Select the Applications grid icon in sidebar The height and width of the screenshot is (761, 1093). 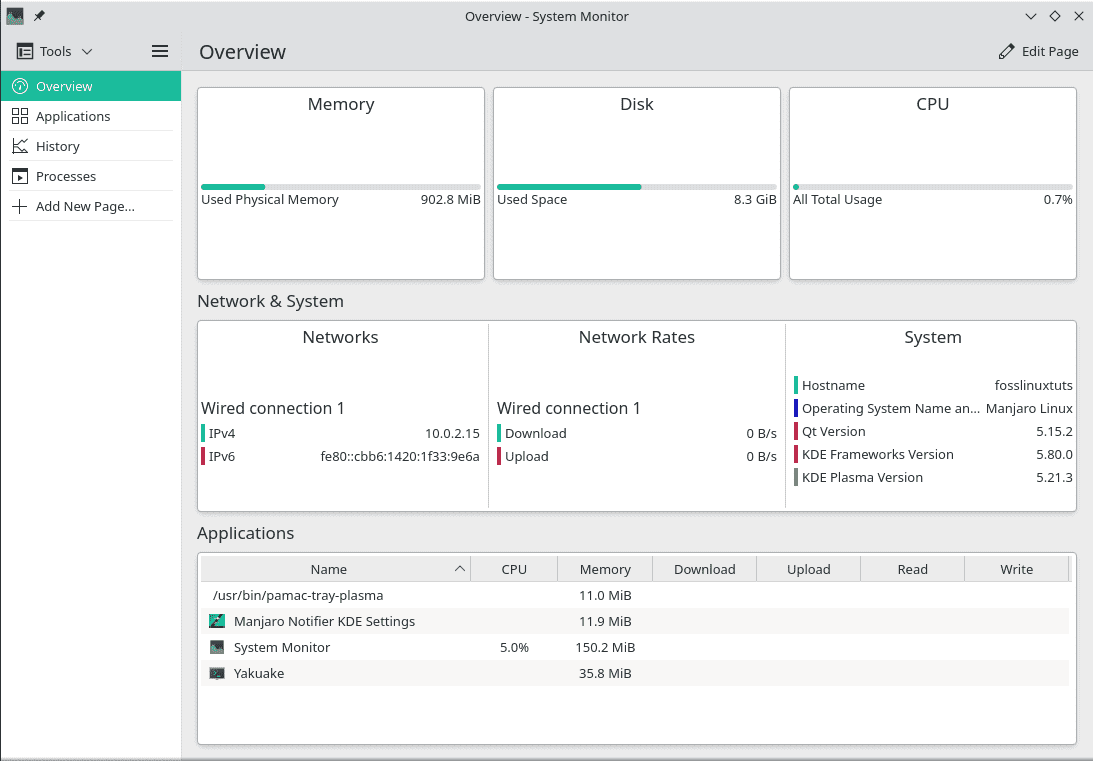(x=19, y=116)
